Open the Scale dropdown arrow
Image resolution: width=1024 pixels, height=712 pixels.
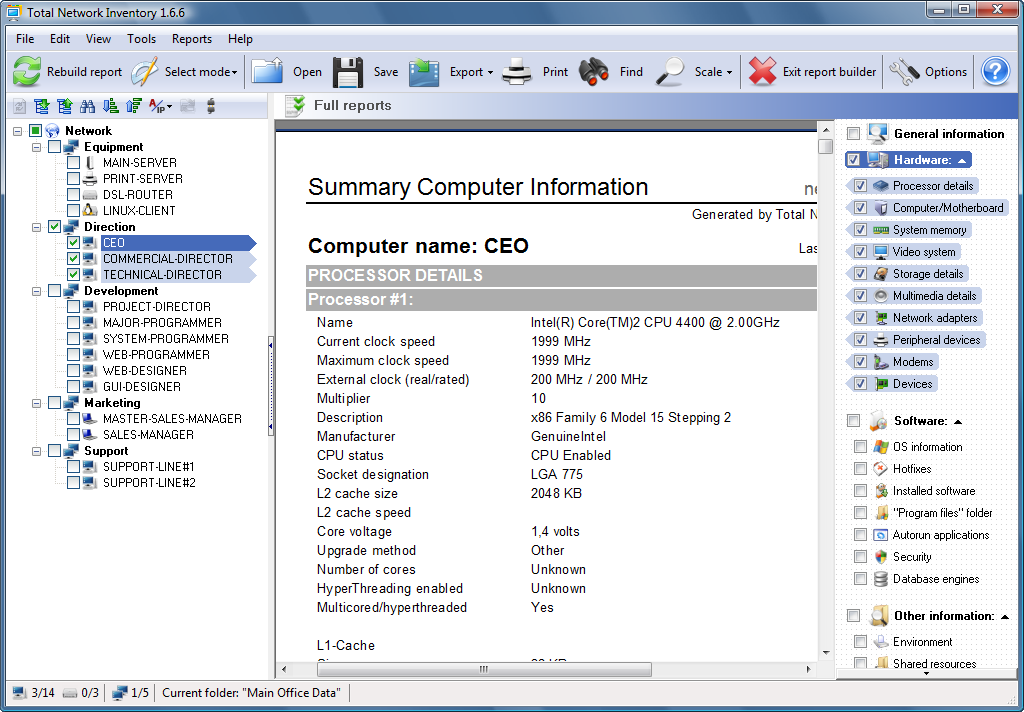click(x=729, y=73)
